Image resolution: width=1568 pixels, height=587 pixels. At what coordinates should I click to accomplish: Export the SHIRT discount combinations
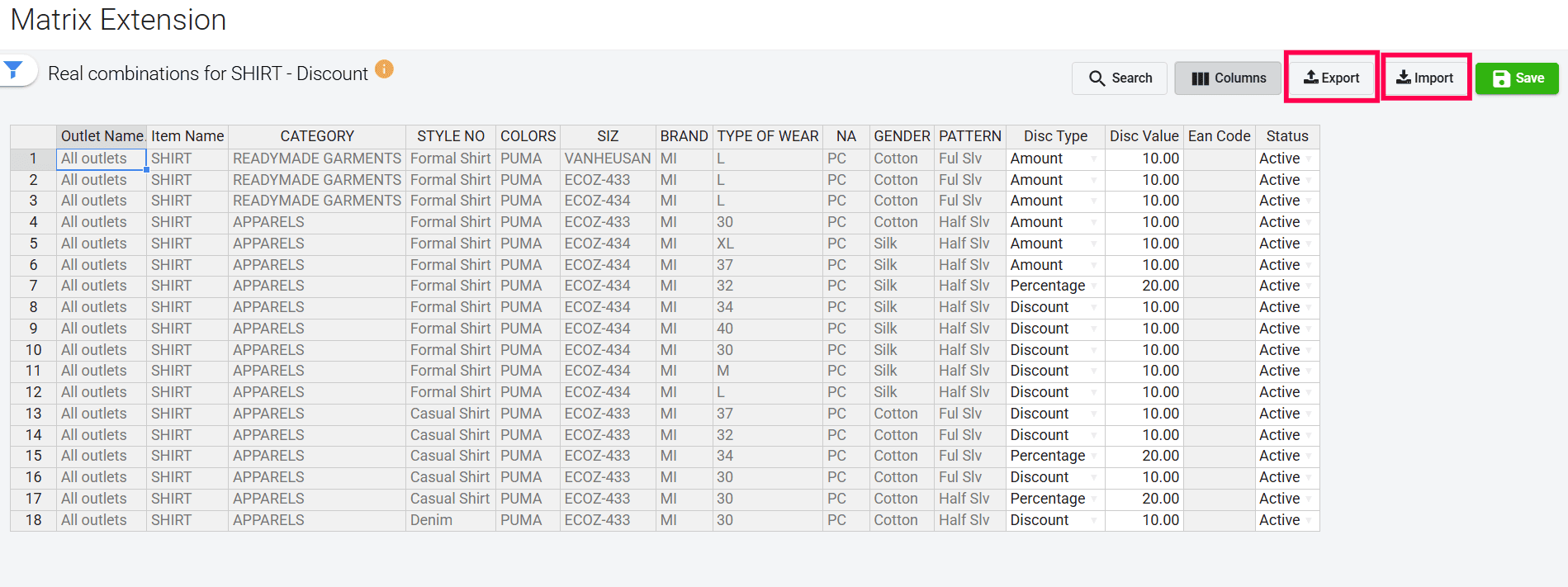tap(1331, 78)
